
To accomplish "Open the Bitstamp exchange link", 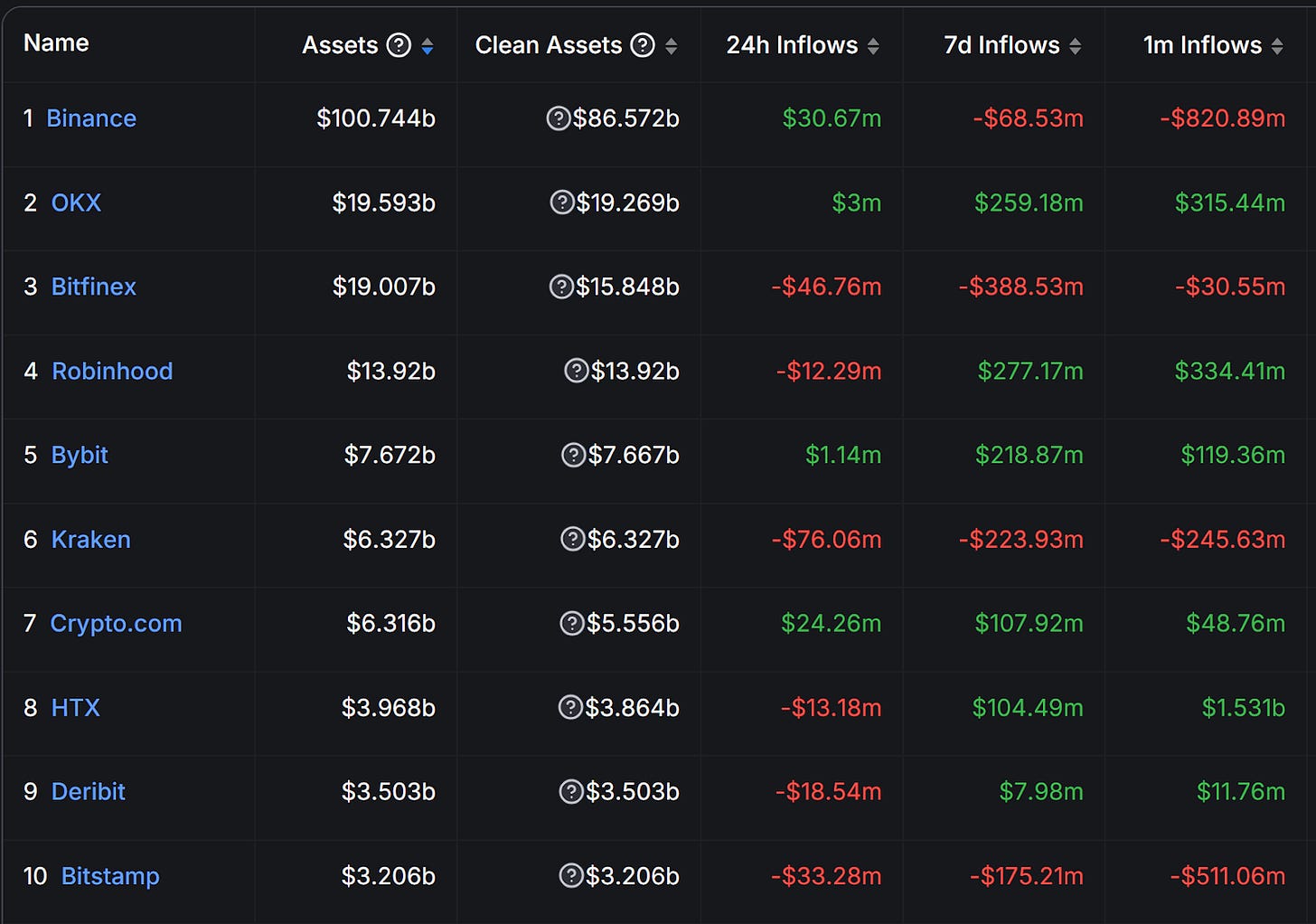I will pos(110,876).
